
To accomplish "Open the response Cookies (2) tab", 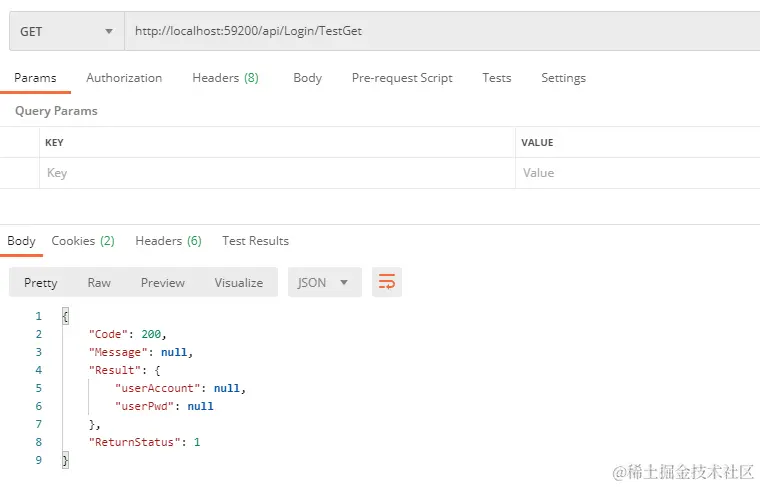I will (x=83, y=241).
